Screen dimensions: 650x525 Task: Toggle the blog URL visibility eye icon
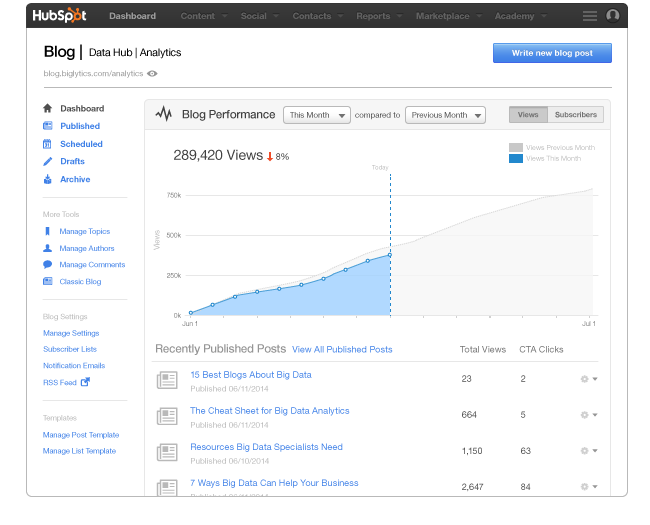tap(152, 73)
